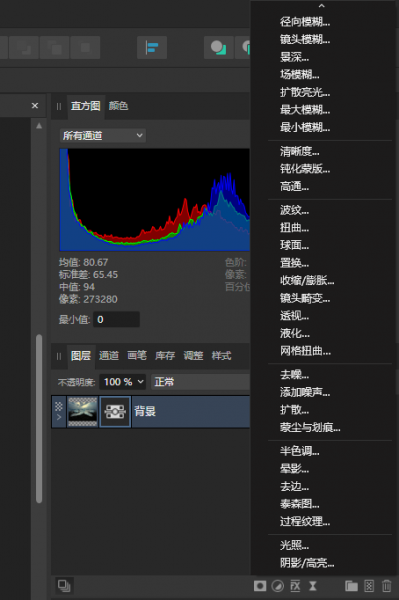Choose 扭曲... from the menu
Screen dimensions: 399x600
pyautogui.click(x=294, y=228)
